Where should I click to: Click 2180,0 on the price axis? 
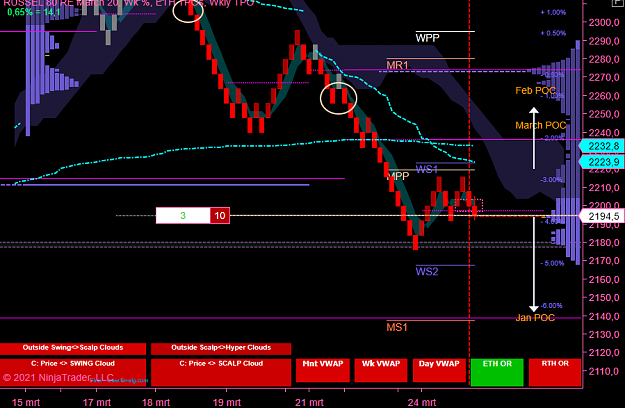click(604, 242)
